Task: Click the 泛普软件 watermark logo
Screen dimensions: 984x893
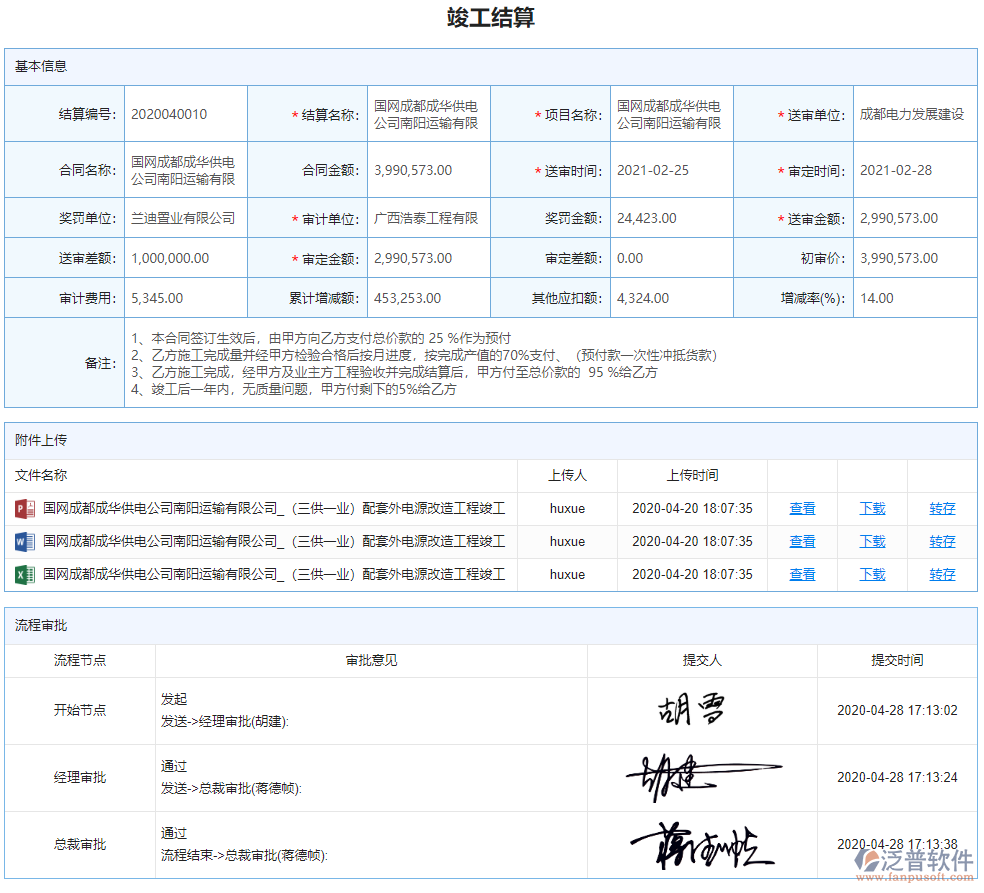Action: click(x=916, y=862)
